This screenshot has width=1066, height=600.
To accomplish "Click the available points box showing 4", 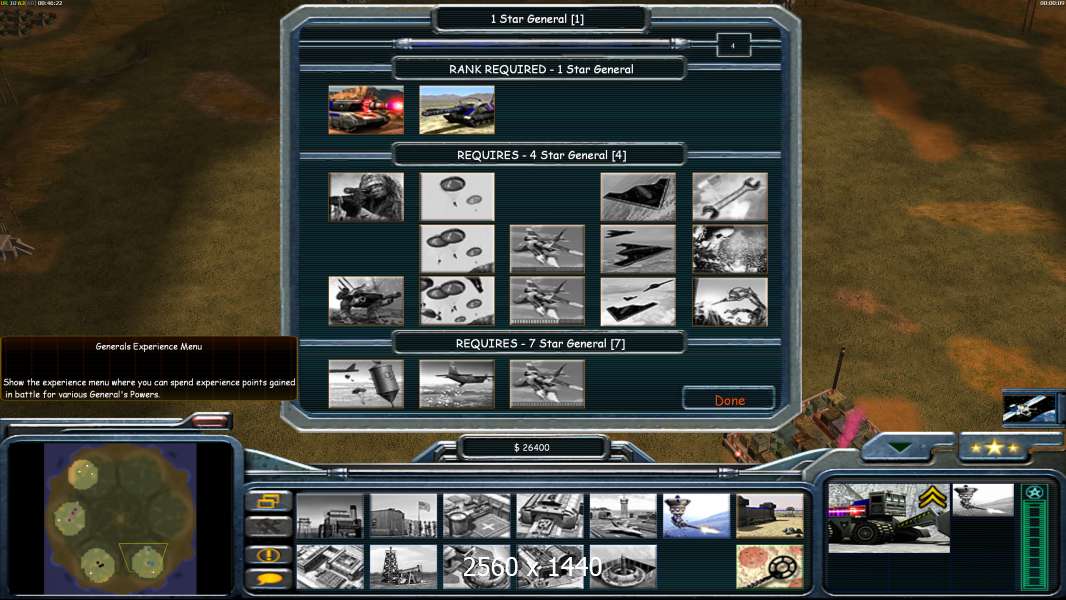I will pos(733,46).
